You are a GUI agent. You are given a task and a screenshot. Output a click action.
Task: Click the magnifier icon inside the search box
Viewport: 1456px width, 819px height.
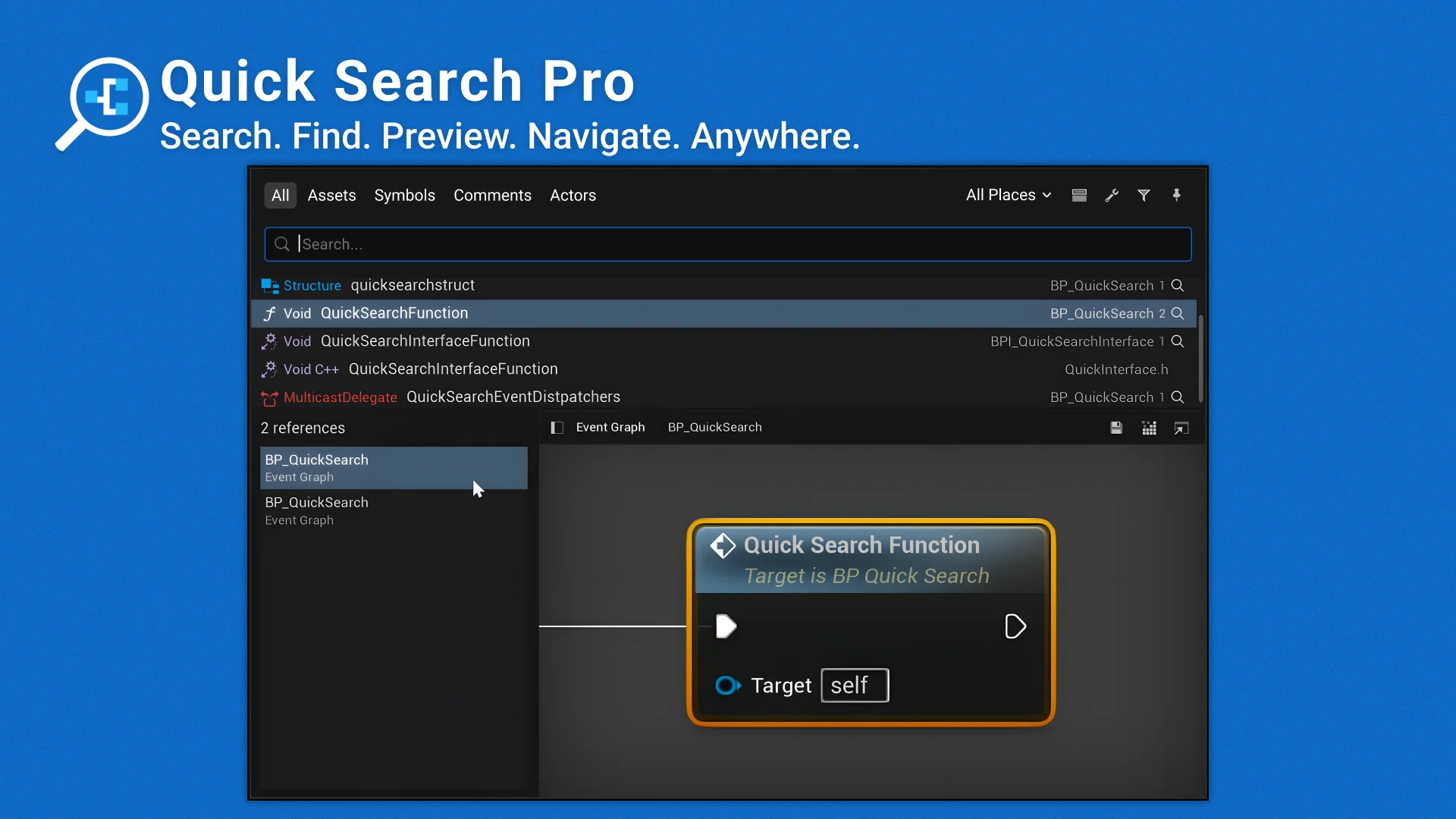[282, 244]
